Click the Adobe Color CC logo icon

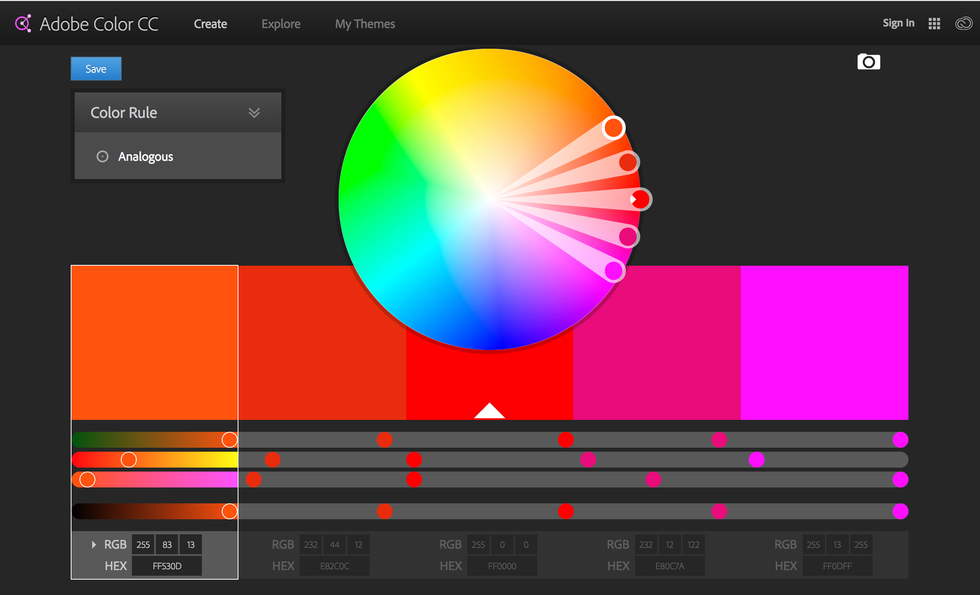tap(22, 23)
